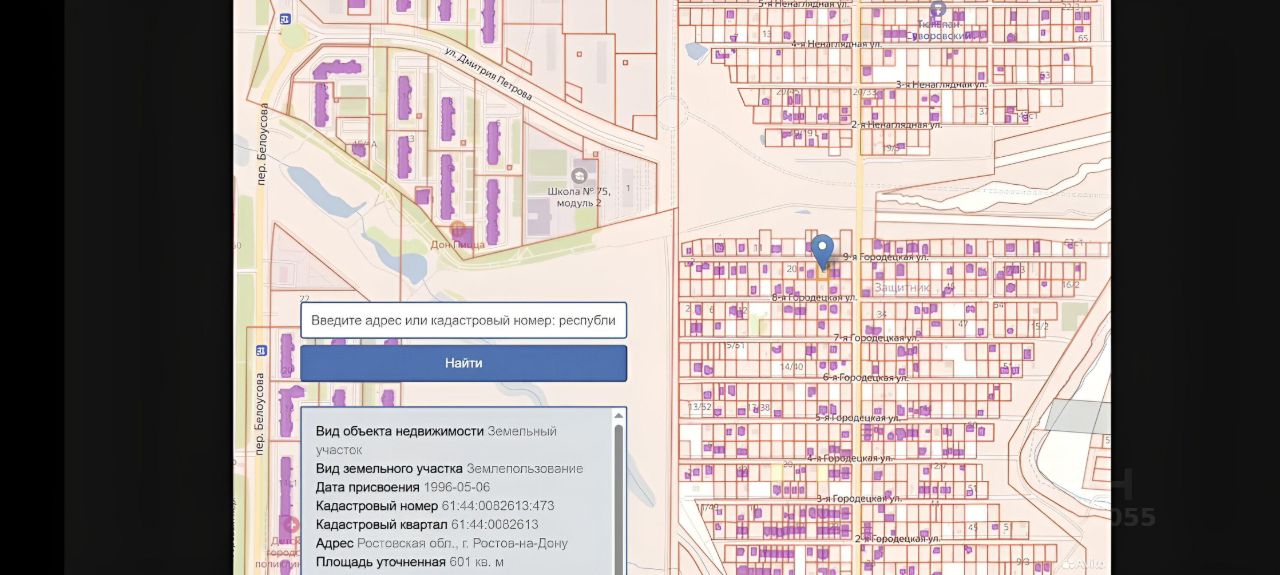The width and height of the screenshot is (1280, 575).
Task: Click the blue location pin marker
Action: coord(822,251)
